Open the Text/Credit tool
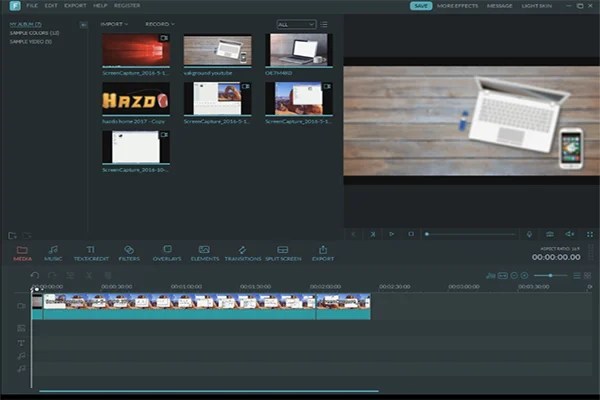The height and width of the screenshot is (400, 600). click(x=91, y=253)
